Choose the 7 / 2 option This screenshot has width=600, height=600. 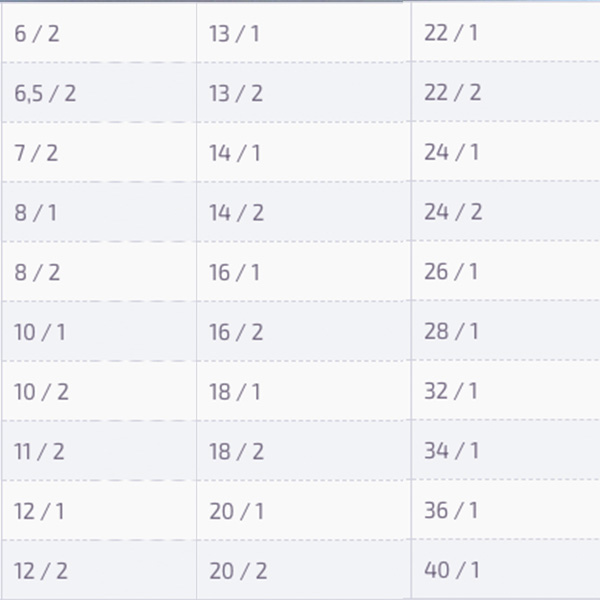(x=36, y=153)
